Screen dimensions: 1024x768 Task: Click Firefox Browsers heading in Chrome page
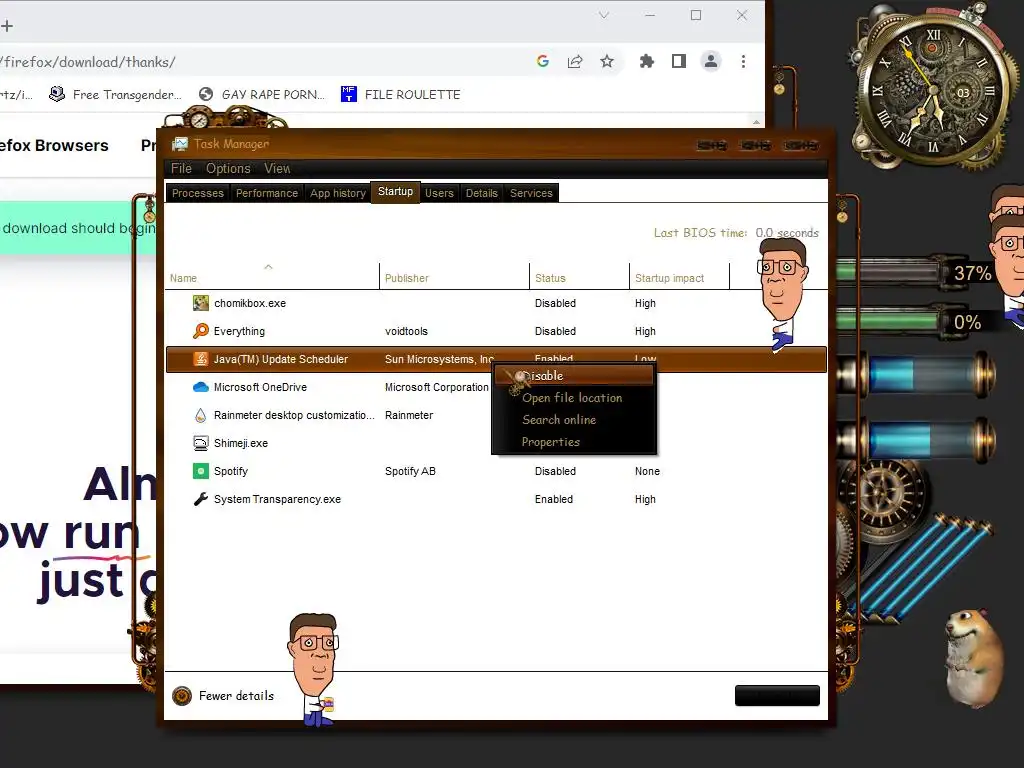54,146
